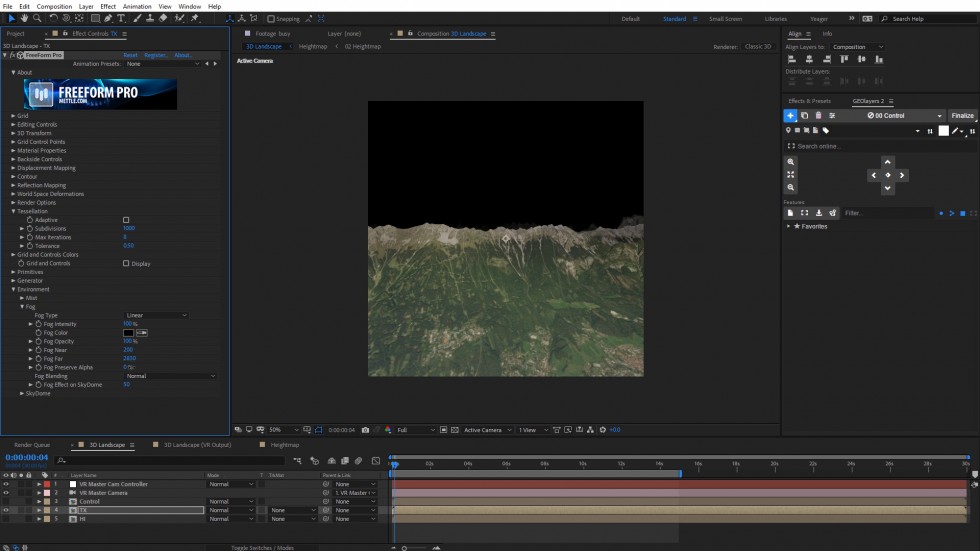This screenshot has width=980, height=551.
Task: Pick the Type tool
Action: point(122,18)
